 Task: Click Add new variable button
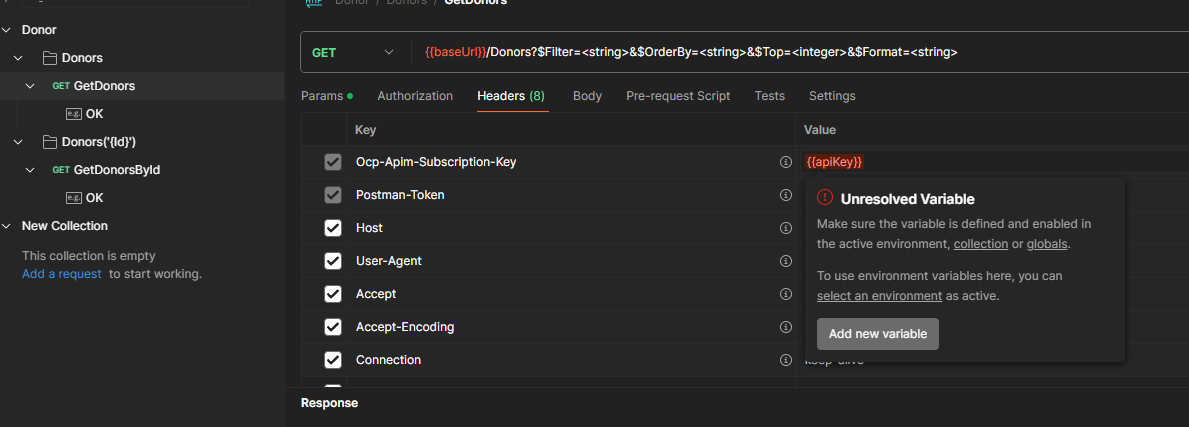(877, 334)
